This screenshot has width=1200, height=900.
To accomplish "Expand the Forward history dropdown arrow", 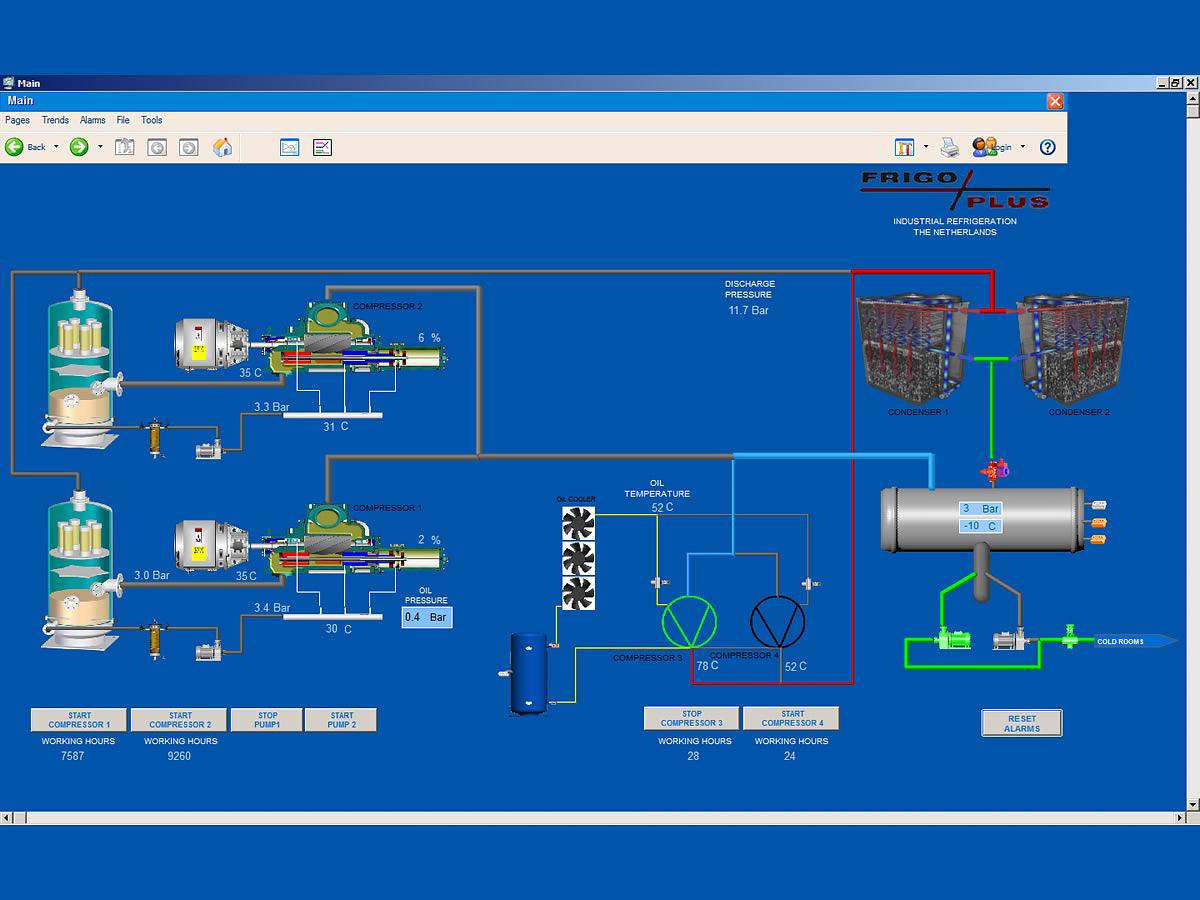I will [x=100, y=147].
